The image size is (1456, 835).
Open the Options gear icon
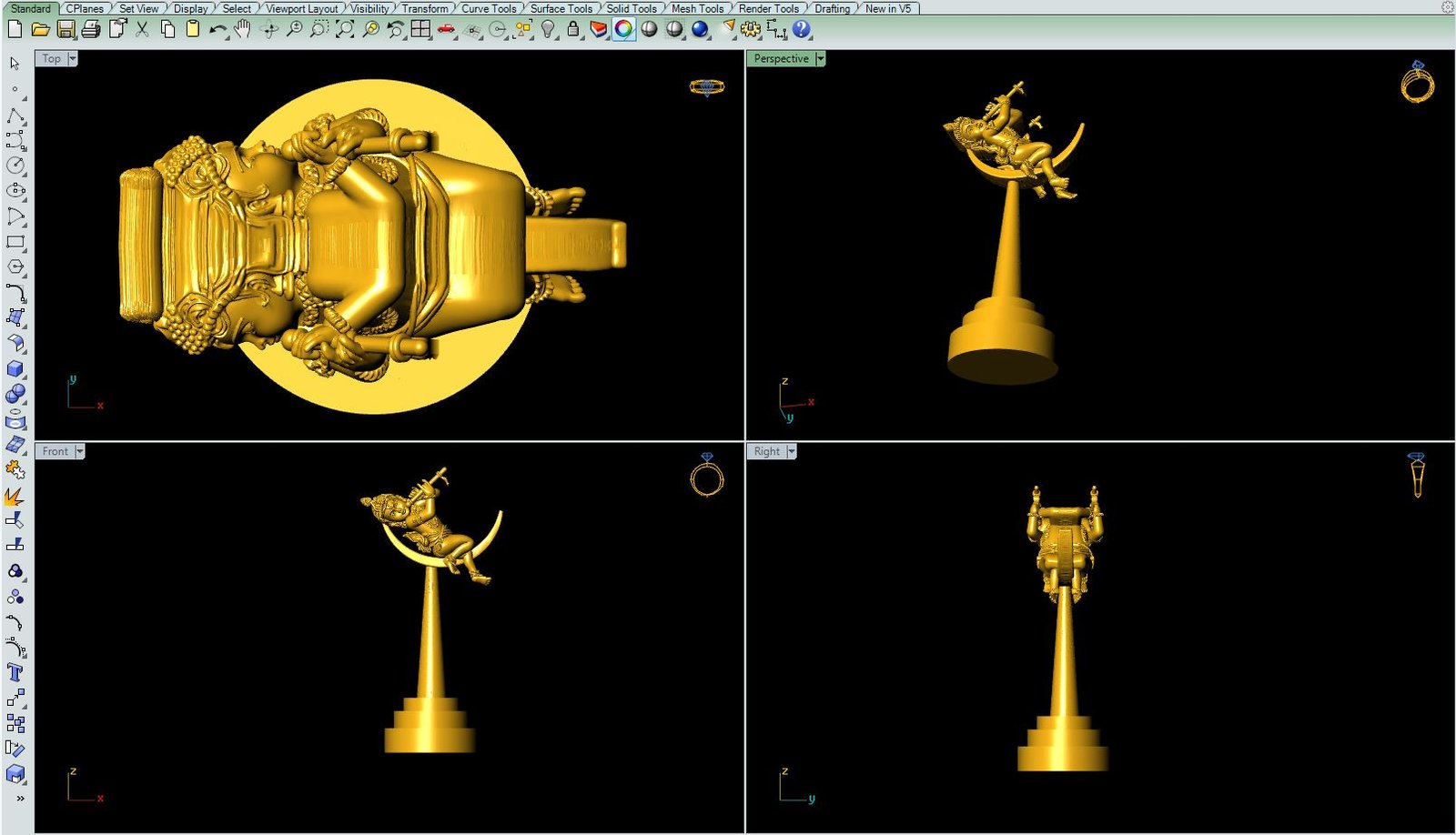750,29
